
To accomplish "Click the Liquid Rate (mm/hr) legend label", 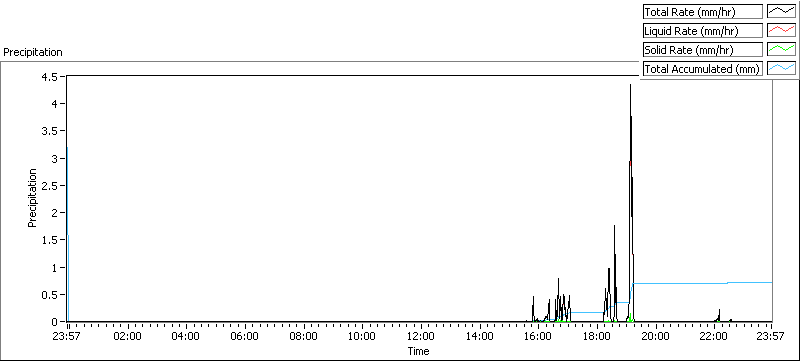I will 702,31.
